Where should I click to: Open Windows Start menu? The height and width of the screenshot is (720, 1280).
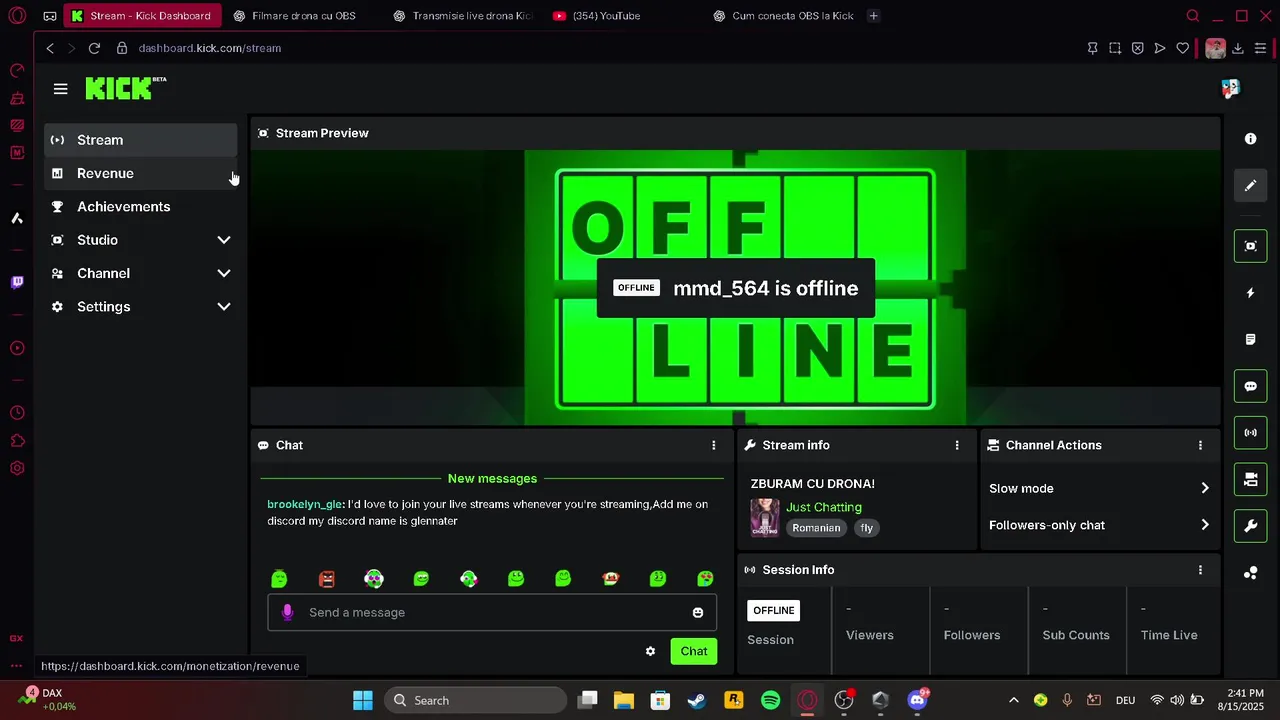point(363,700)
